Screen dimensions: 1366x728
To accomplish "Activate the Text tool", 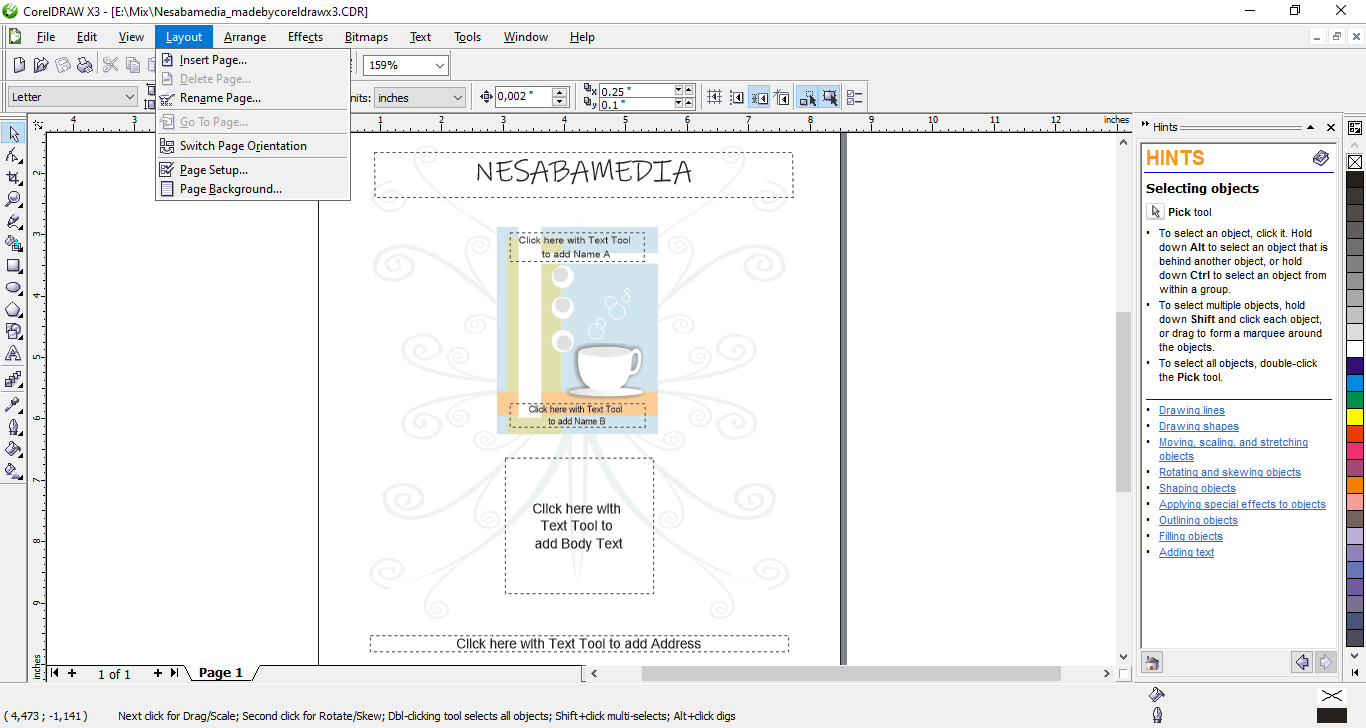I will (14, 354).
